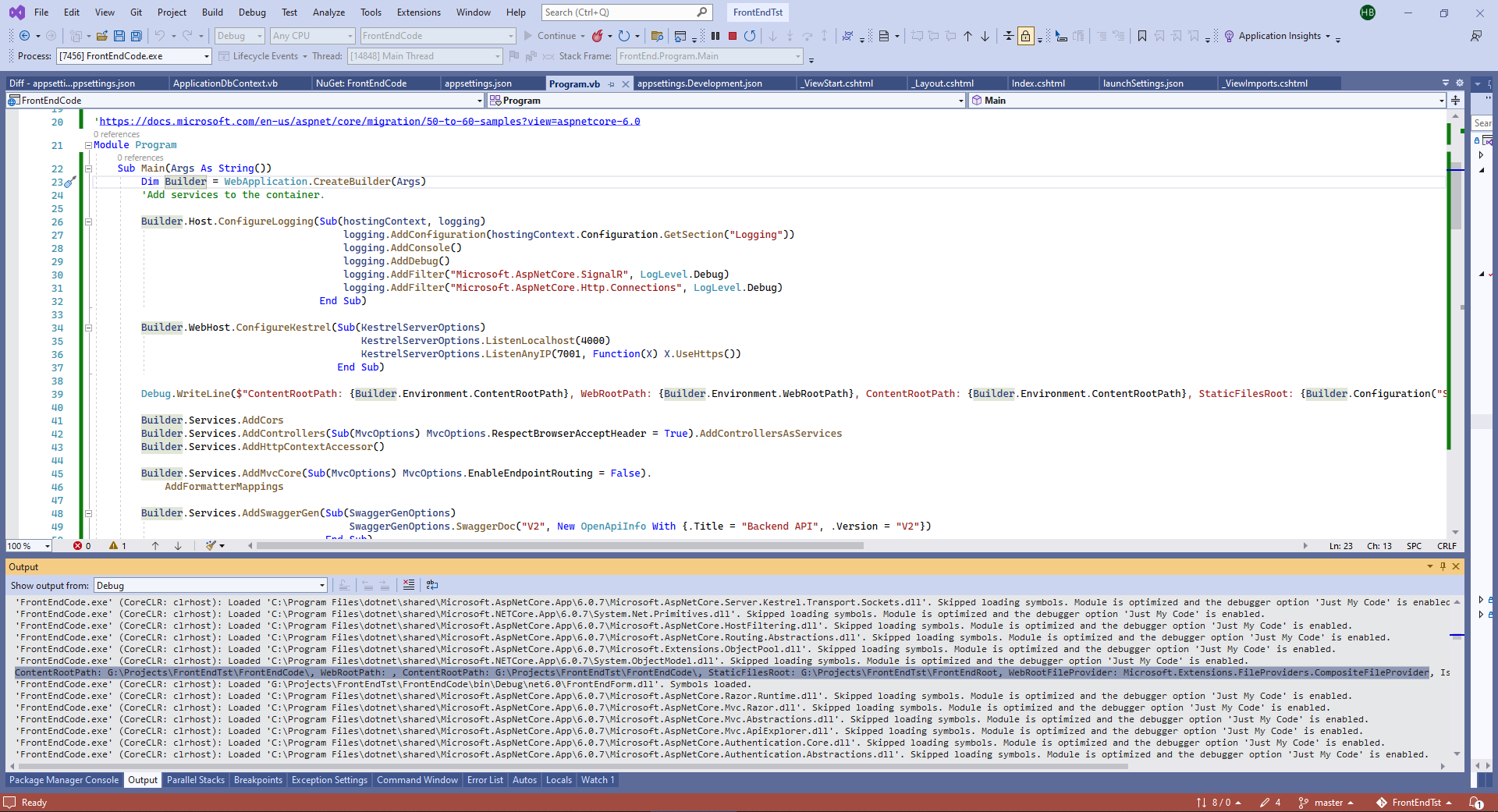Save all files using toolbar icon
1498x812 pixels.
137,36
